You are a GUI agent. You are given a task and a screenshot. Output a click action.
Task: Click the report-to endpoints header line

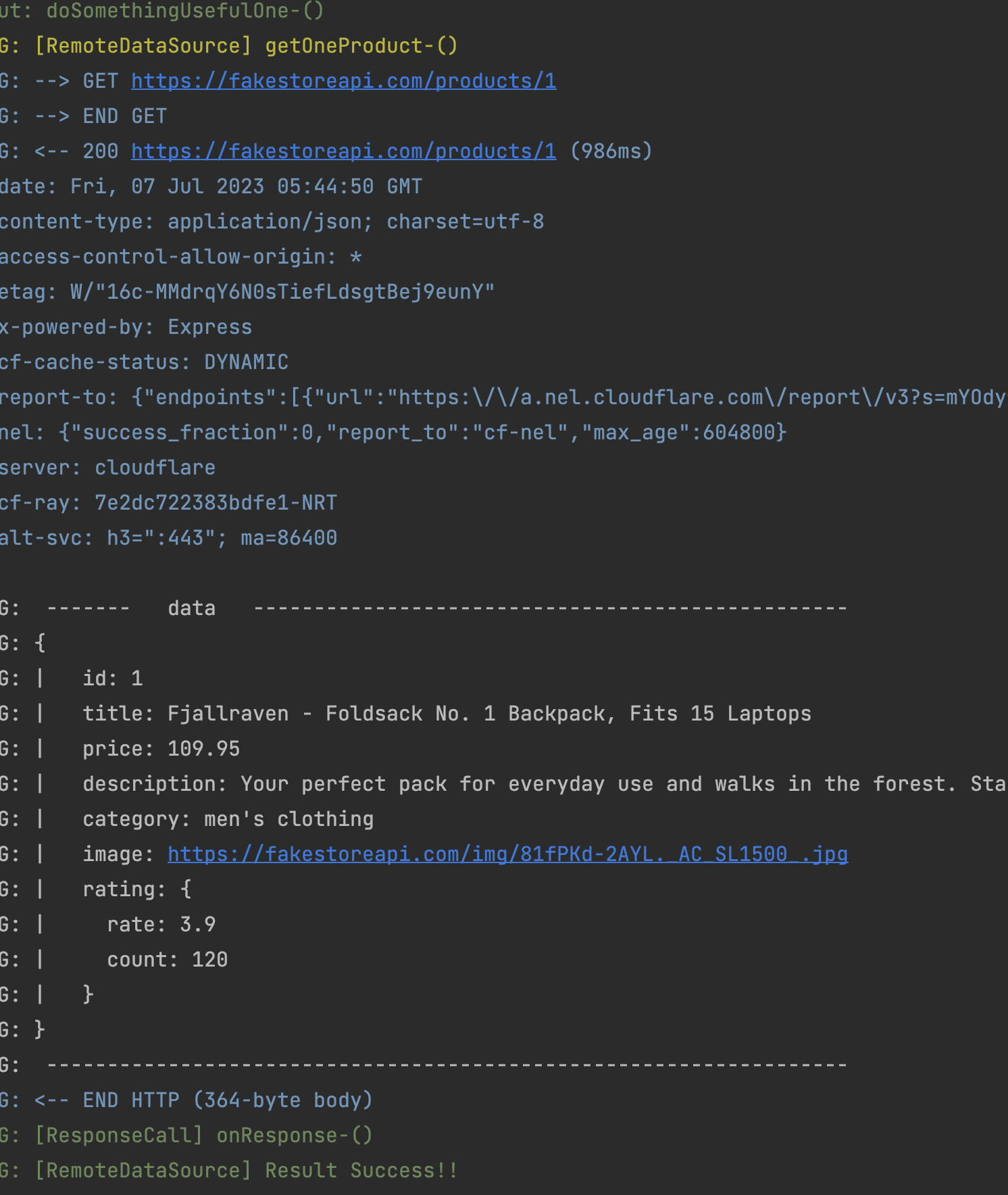(504, 397)
